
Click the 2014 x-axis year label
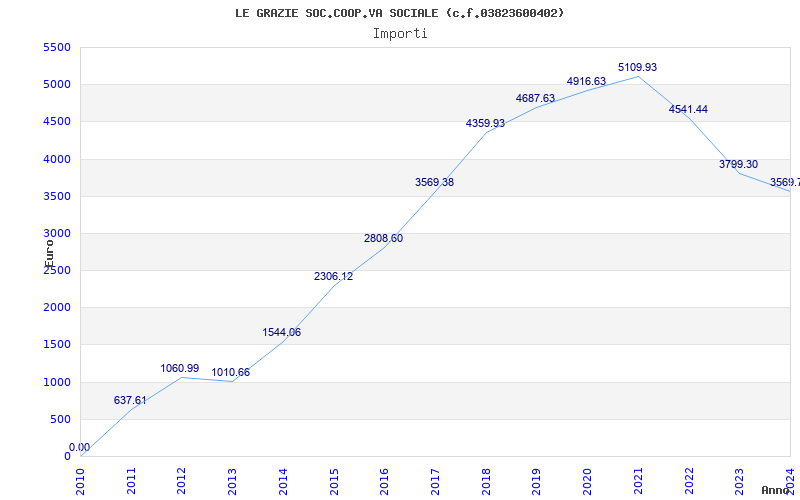pos(283,481)
